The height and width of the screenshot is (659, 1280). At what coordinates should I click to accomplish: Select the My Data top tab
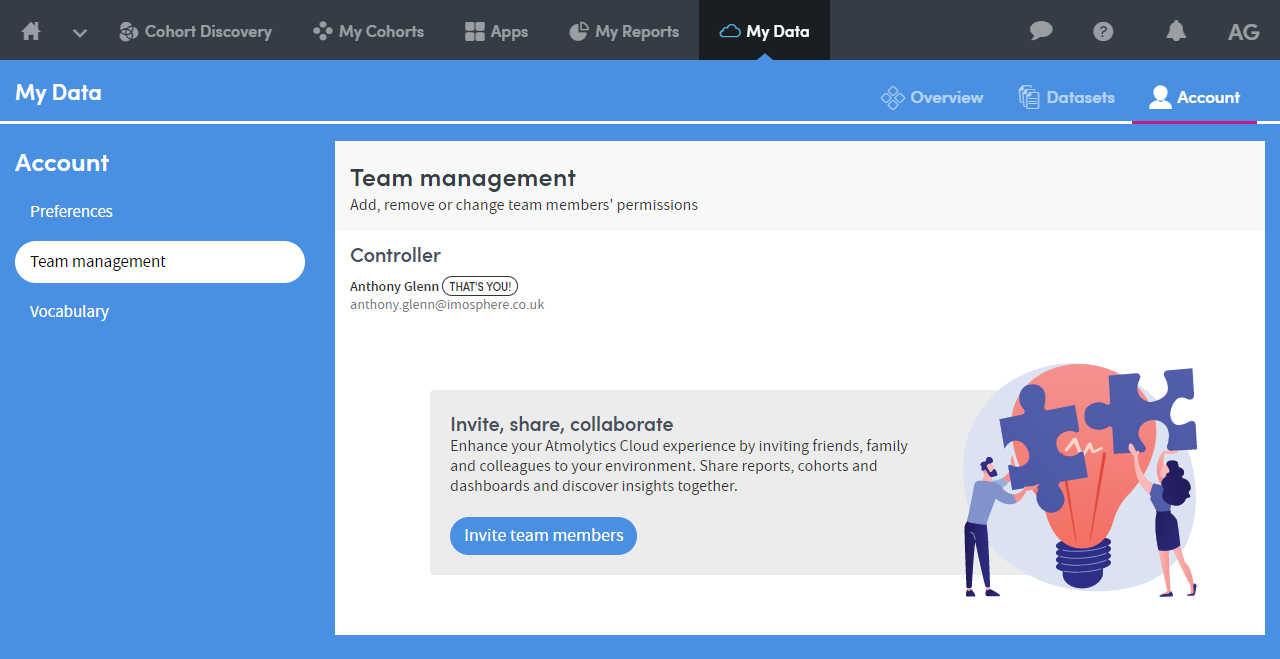click(764, 31)
